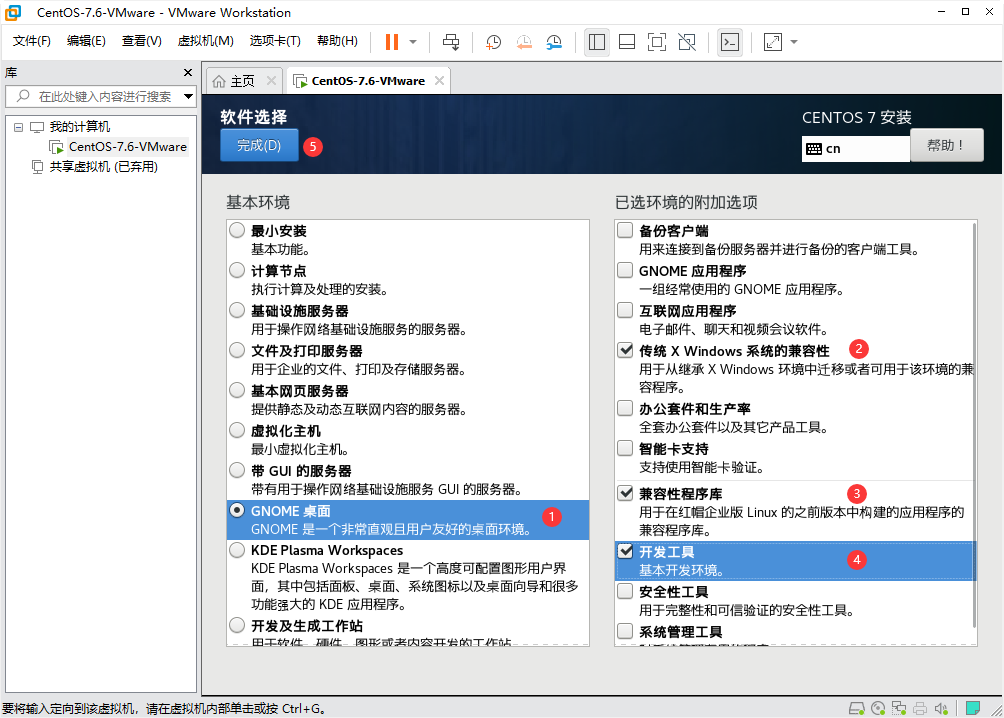The image size is (1004, 718).
Task: Click the printer status bar icon
Action: click(920, 708)
